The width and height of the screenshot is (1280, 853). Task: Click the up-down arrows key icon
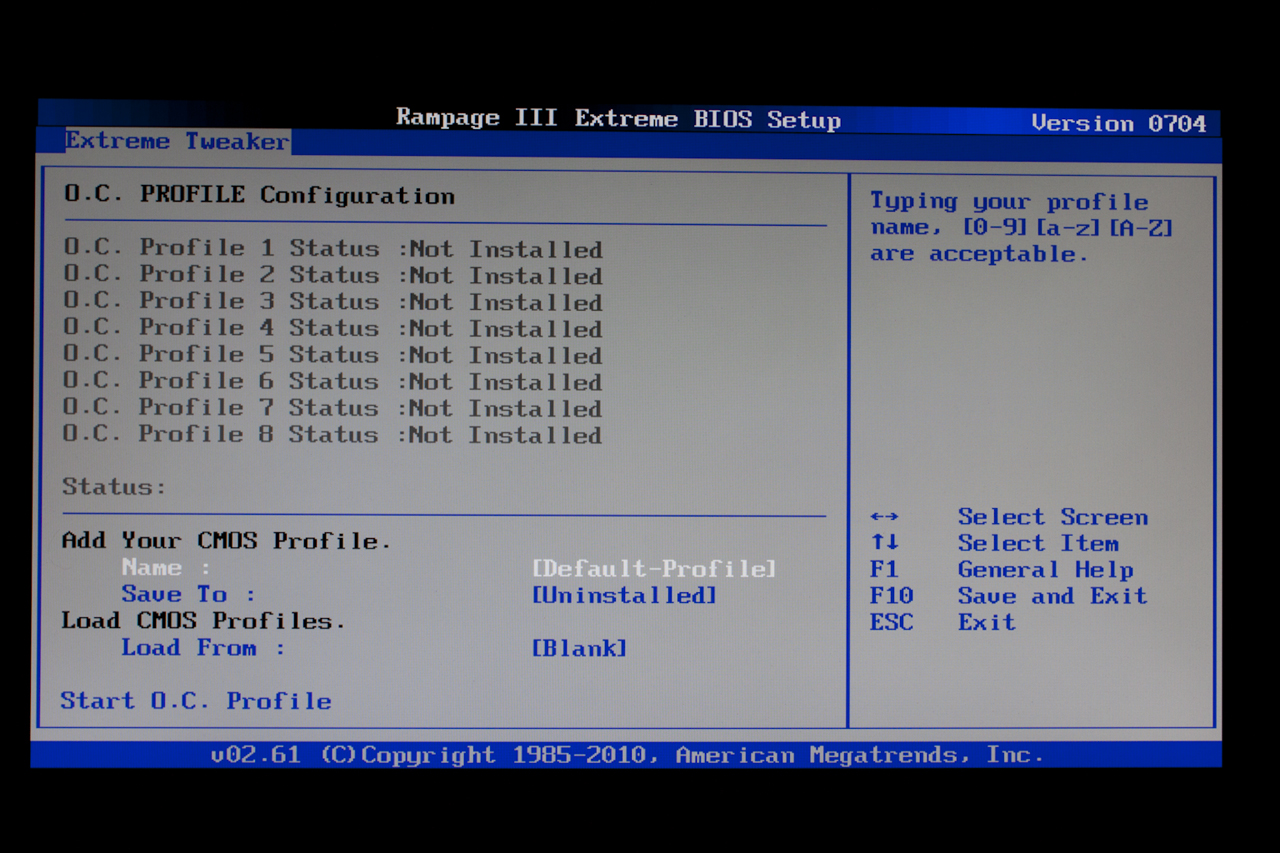point(884,543)
